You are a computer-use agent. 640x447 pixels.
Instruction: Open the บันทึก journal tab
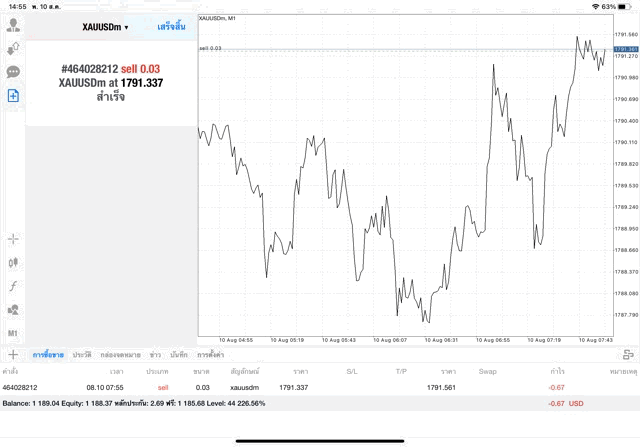click(179, 355)
